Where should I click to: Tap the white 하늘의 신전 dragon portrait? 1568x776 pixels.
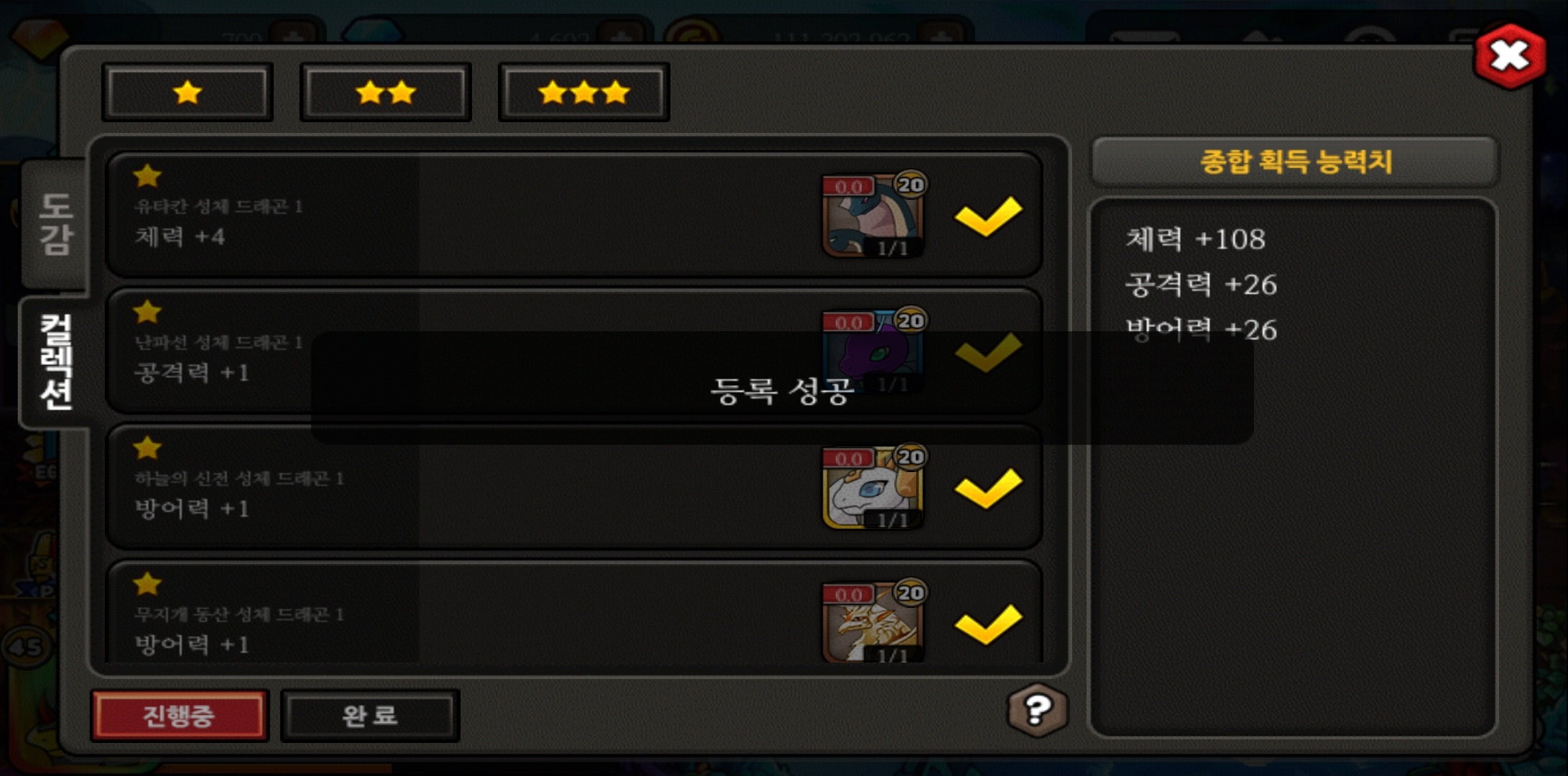(x=874, y=486)
